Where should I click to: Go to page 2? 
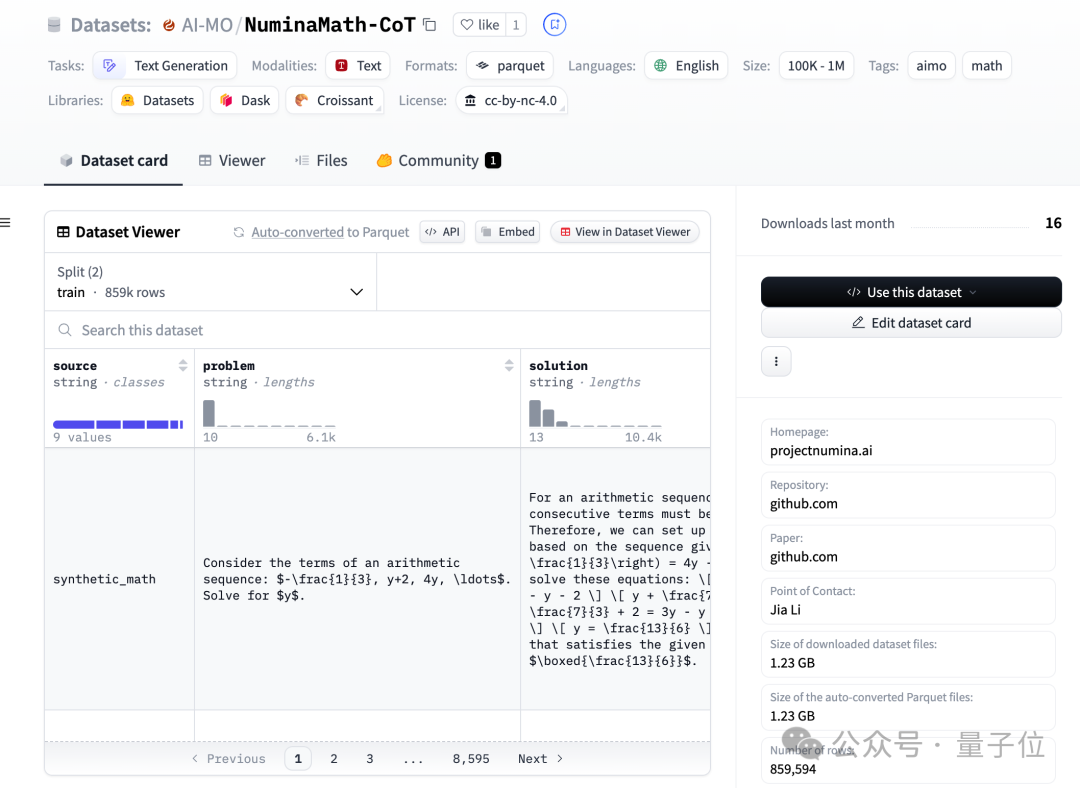[334, 758]
